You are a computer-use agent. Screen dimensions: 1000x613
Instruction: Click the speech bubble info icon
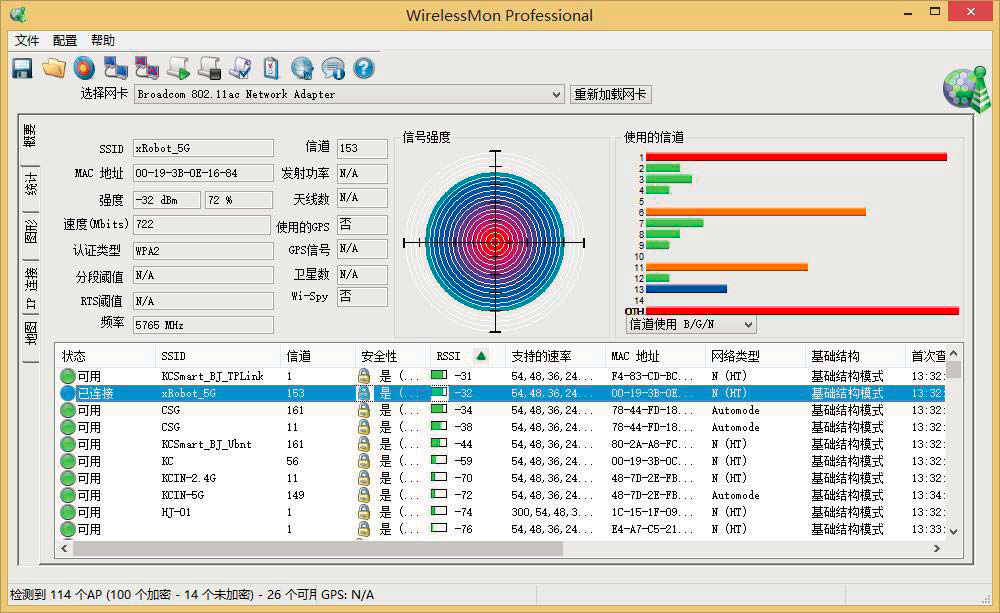(333, 68)
